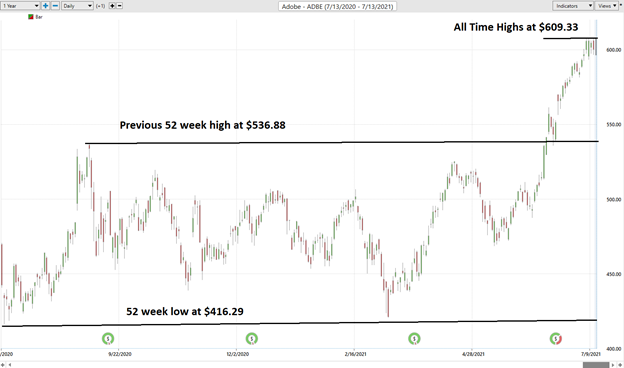This screenshot has width=624, height=368.
Task: Open the Indicators dropdown
Action: (573, 6)
